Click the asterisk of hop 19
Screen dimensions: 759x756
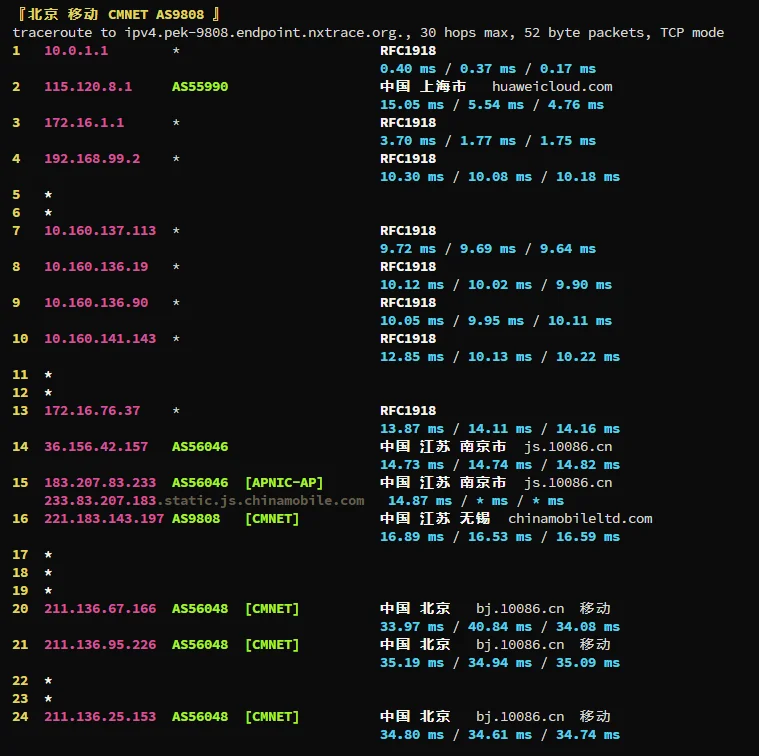48,590
